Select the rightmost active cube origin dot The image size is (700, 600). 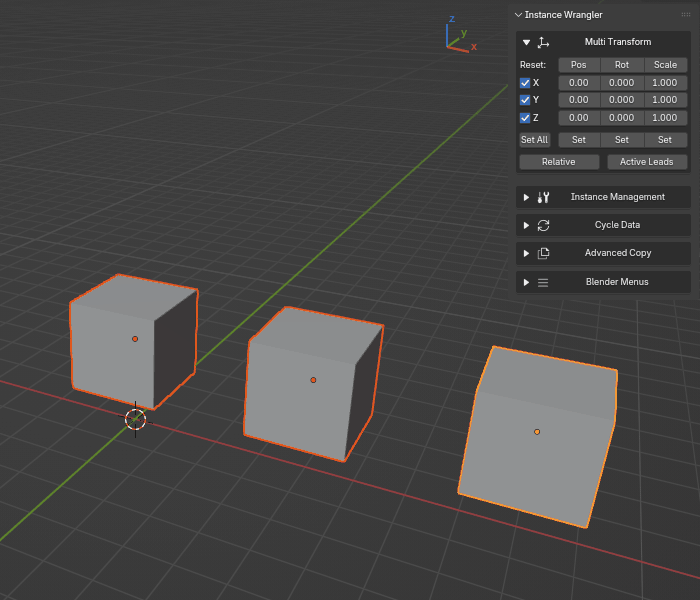pyautogui.click(x=537, y=432)
